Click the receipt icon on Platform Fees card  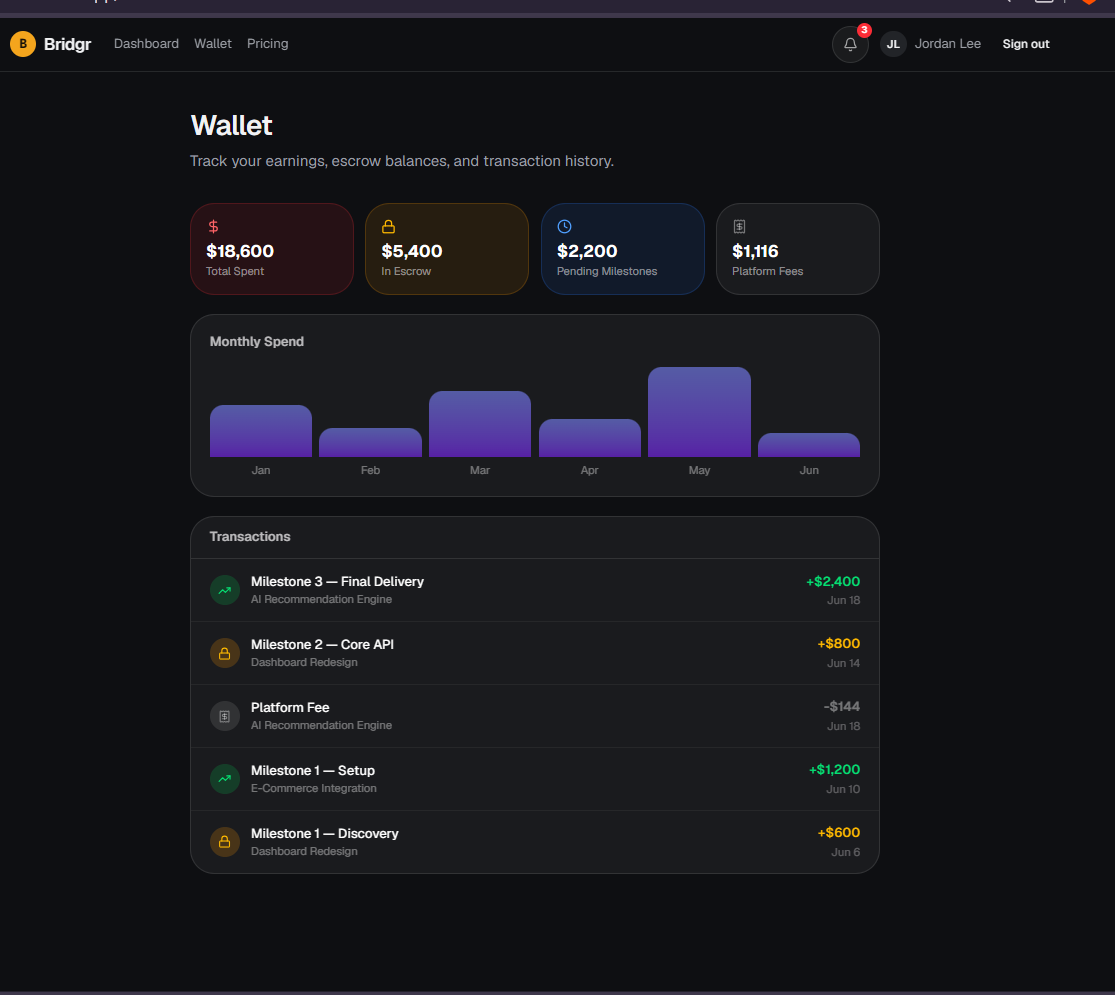tap(740, 227)
